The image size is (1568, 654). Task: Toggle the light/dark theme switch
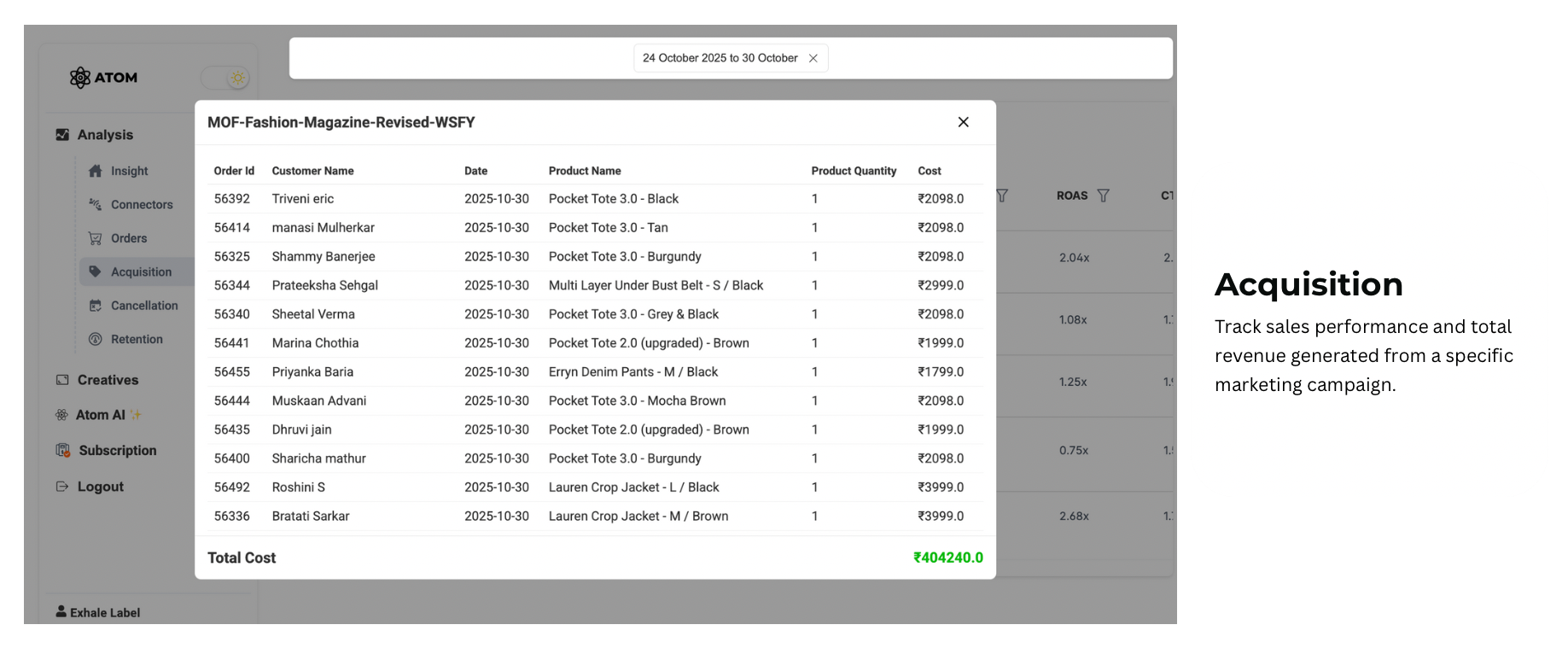click(x=226, y=78)
